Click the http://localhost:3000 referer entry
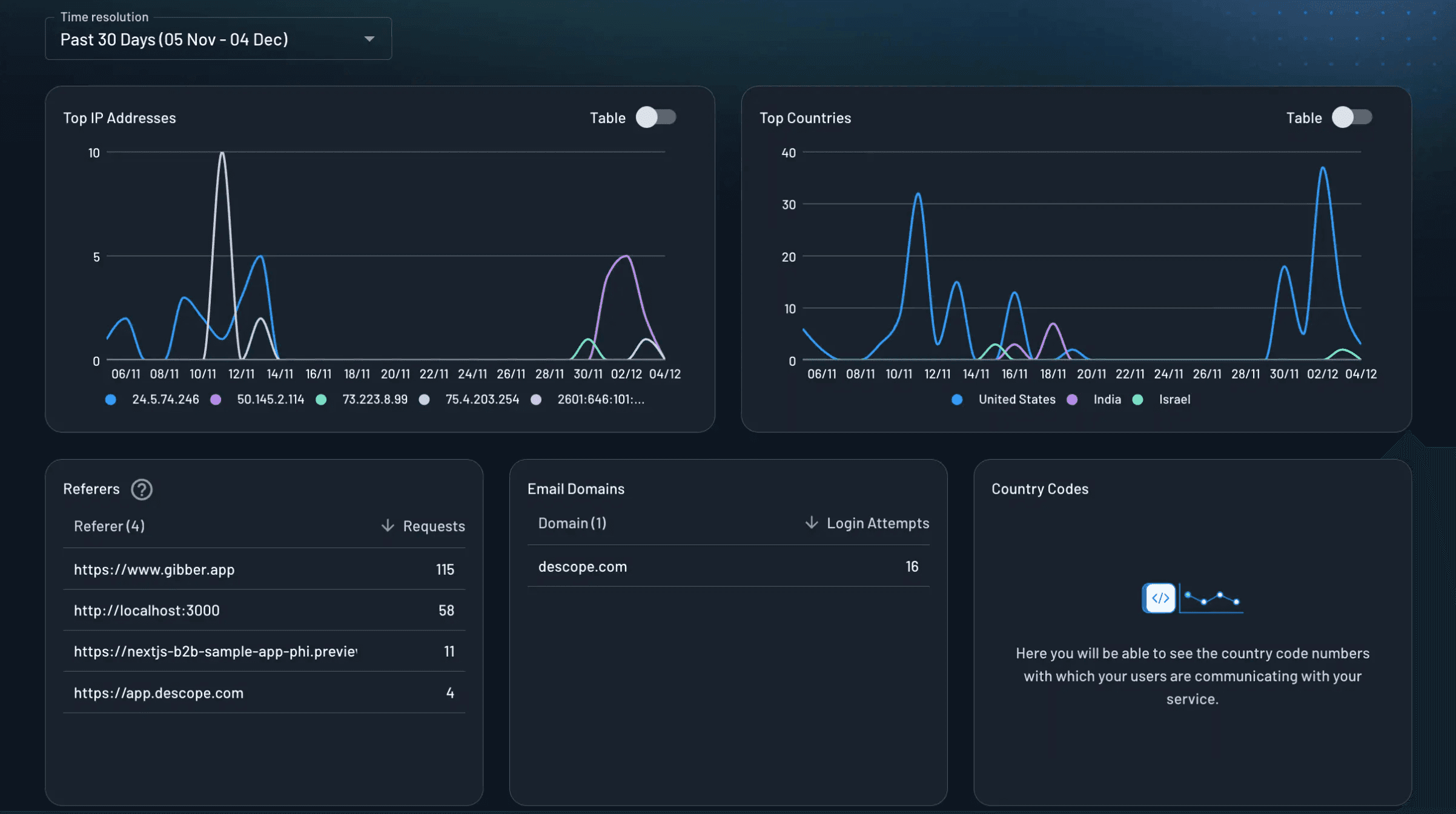The height and width of the screenshot is (814, 1456). point(147,610)
